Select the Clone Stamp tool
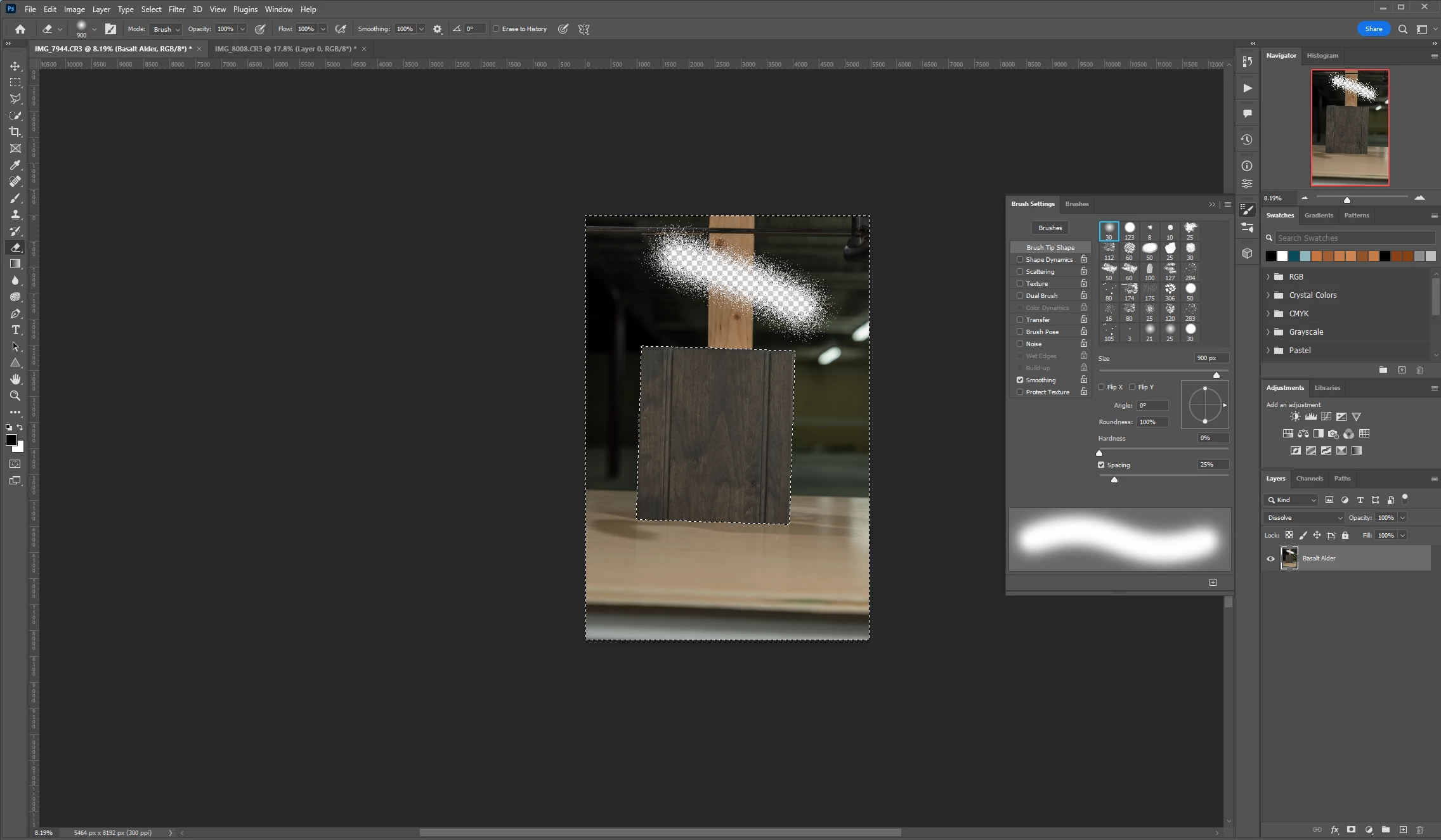 click(x=15, y=214)
